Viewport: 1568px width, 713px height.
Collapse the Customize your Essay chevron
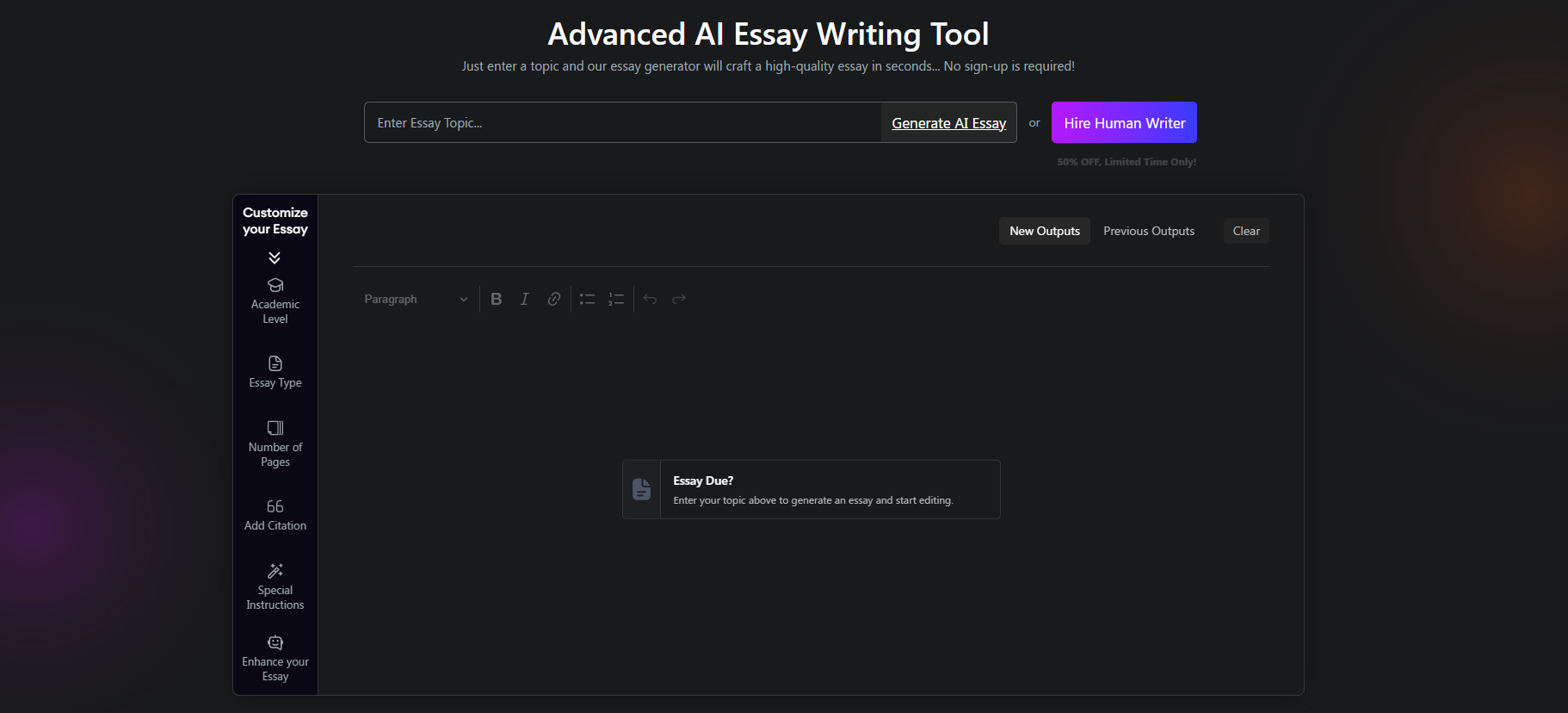click(x=275, y=257)
